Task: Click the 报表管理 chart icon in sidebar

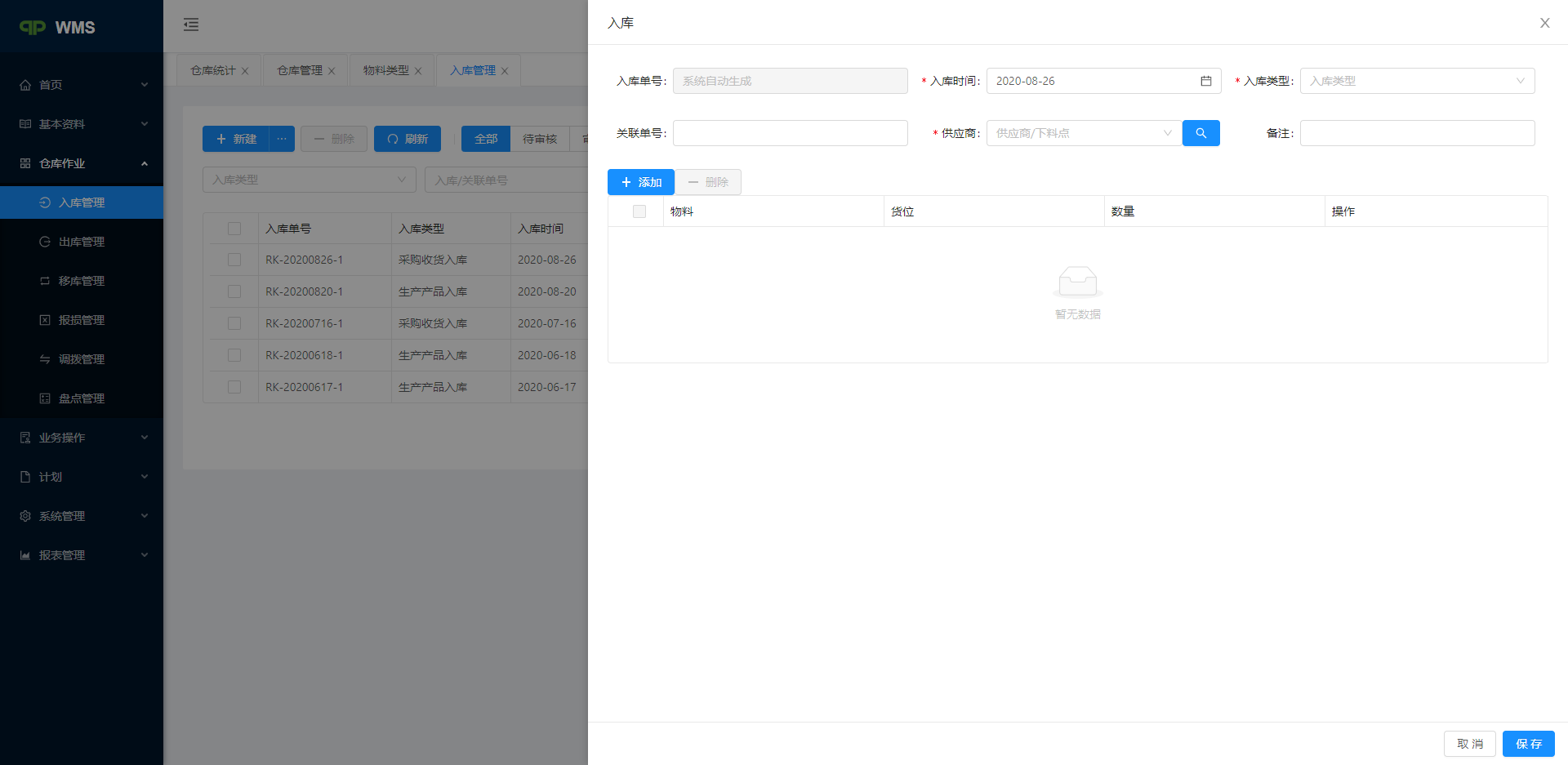Action: tap(25, 555)
